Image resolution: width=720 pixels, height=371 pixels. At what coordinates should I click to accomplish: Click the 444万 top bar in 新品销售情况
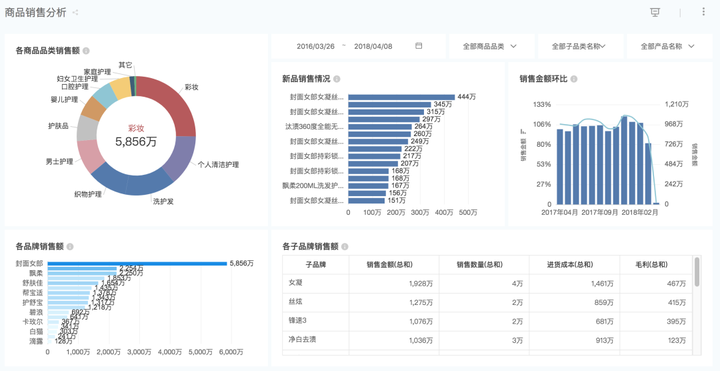point(401,97)
